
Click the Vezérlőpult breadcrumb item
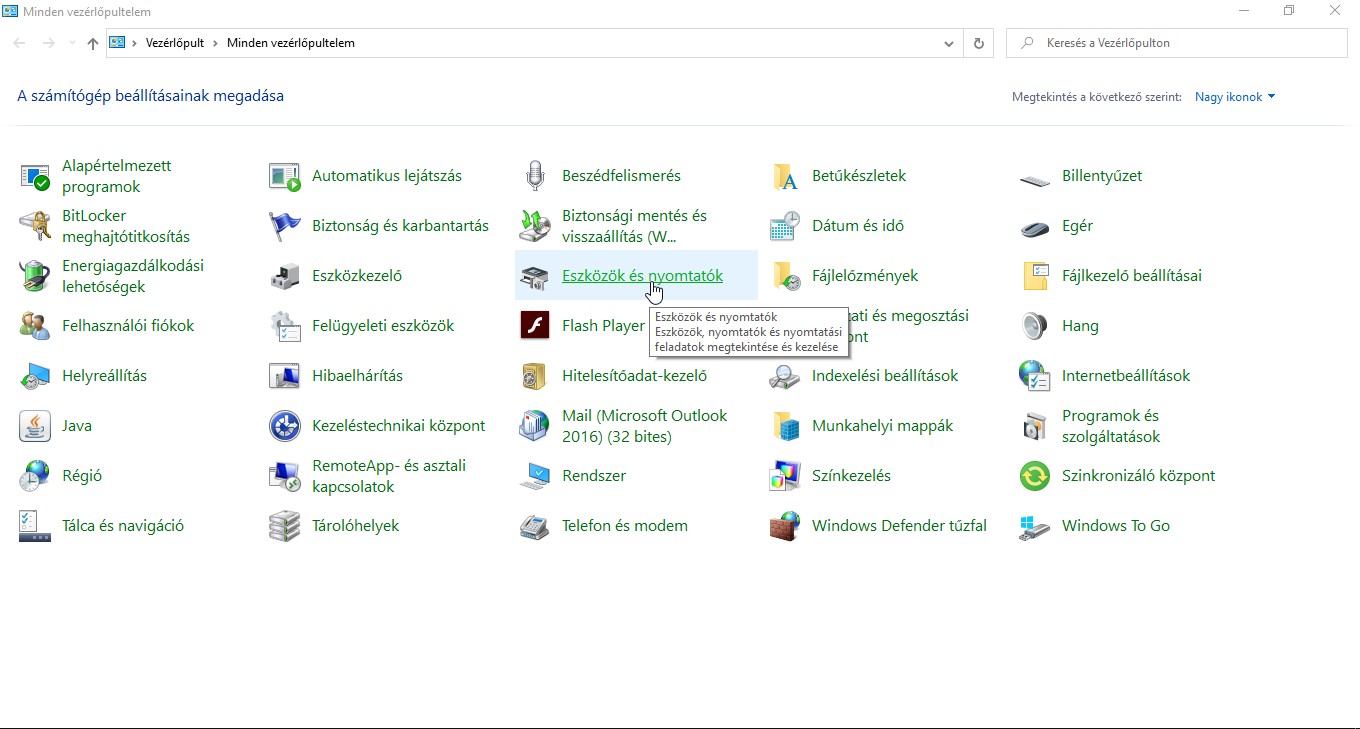pos(175,43)
